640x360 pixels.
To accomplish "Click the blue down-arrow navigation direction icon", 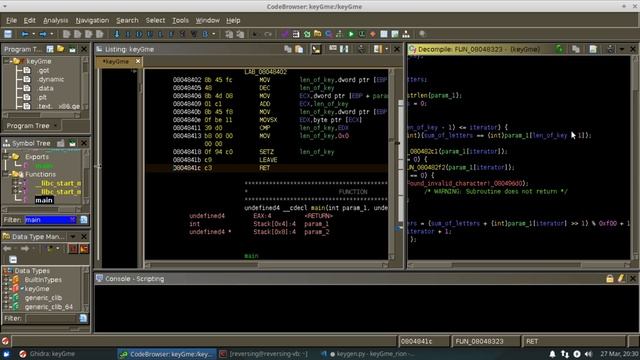I will (x=117, y=34).
